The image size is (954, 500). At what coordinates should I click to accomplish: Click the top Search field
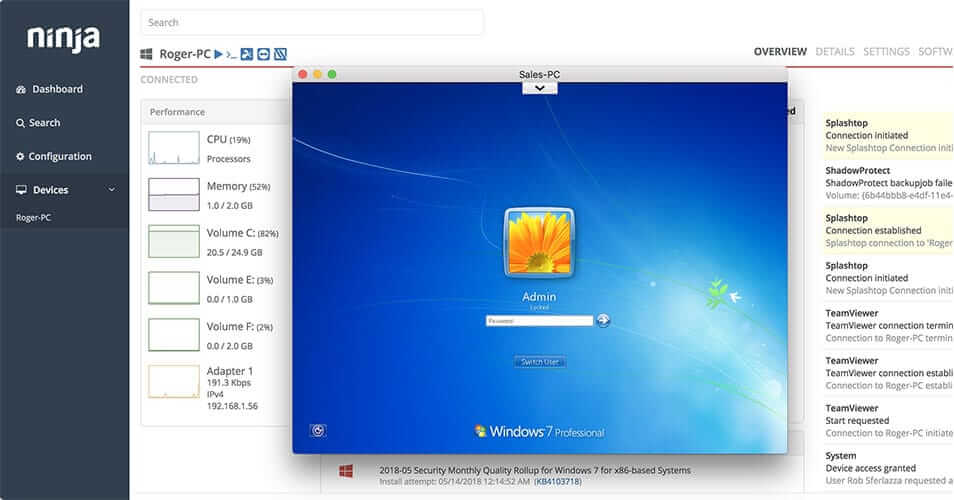pyautogui.click(x=312, y=23)
